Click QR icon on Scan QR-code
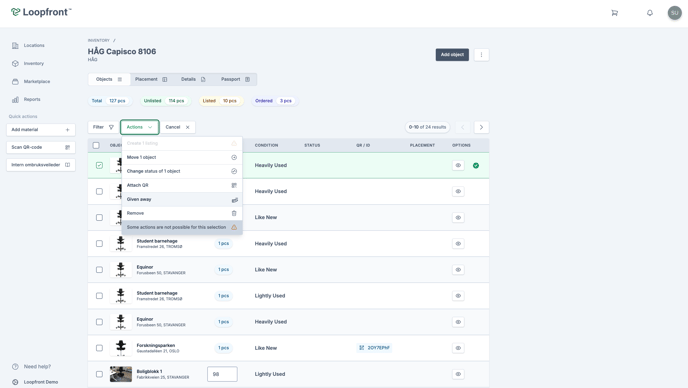This screenshot has width=688, height=388. click(x=67, y=147)
